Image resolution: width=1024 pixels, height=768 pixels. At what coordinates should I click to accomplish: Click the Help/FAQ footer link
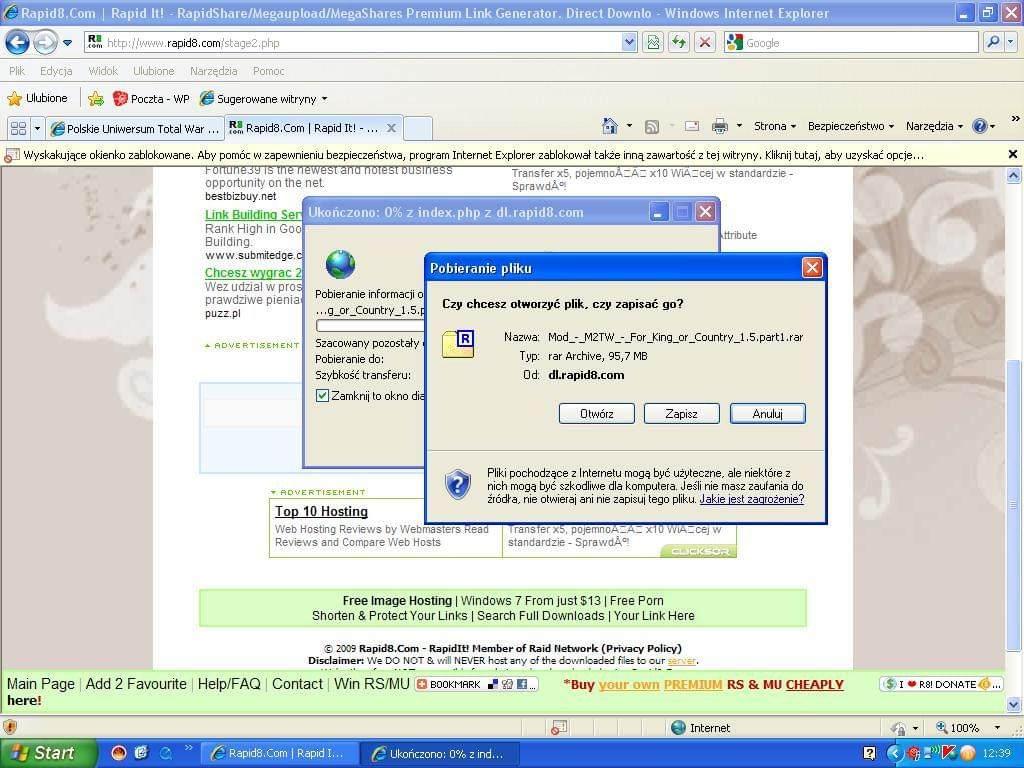click(x=229, y=684)
